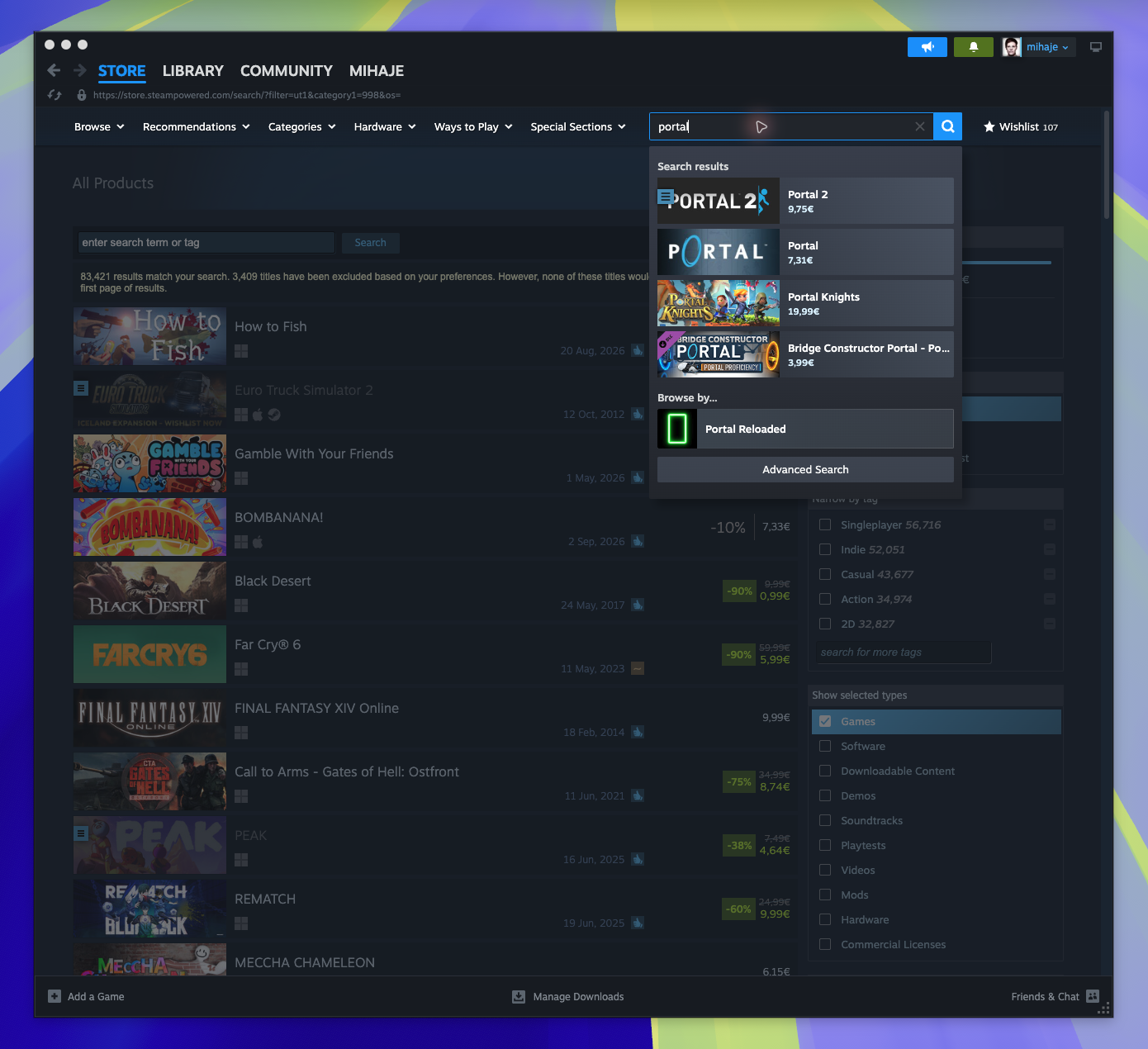Click the Advanced Search button
This screenshot has height=1049, width=1148.
pos(805,469)
